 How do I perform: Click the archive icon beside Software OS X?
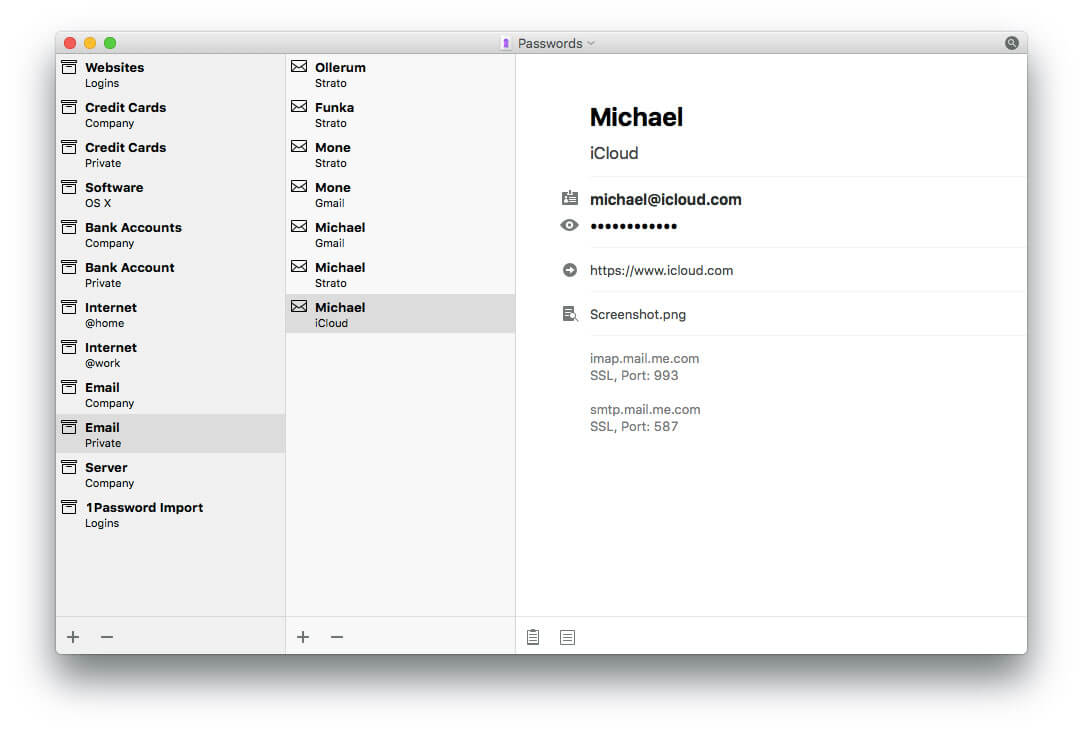click(x=69, y=187)
